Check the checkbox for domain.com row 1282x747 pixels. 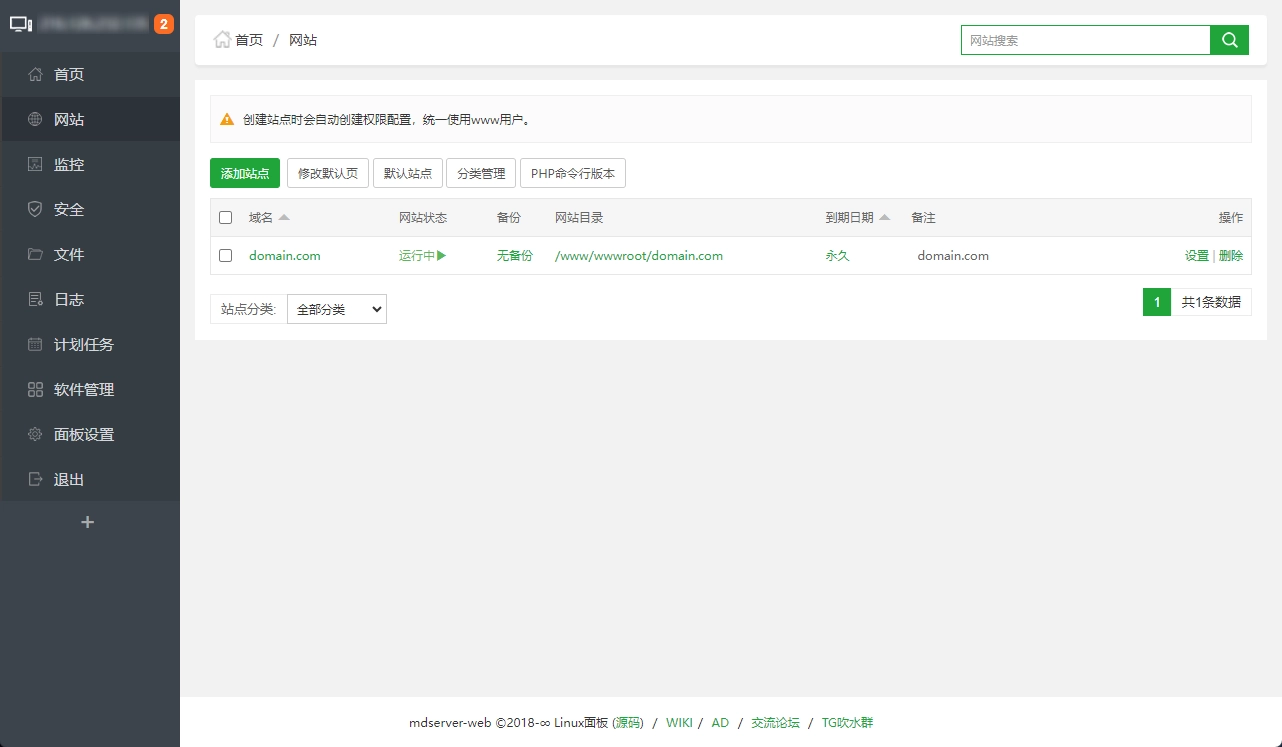pyautogui.click(x=225, y=255)
